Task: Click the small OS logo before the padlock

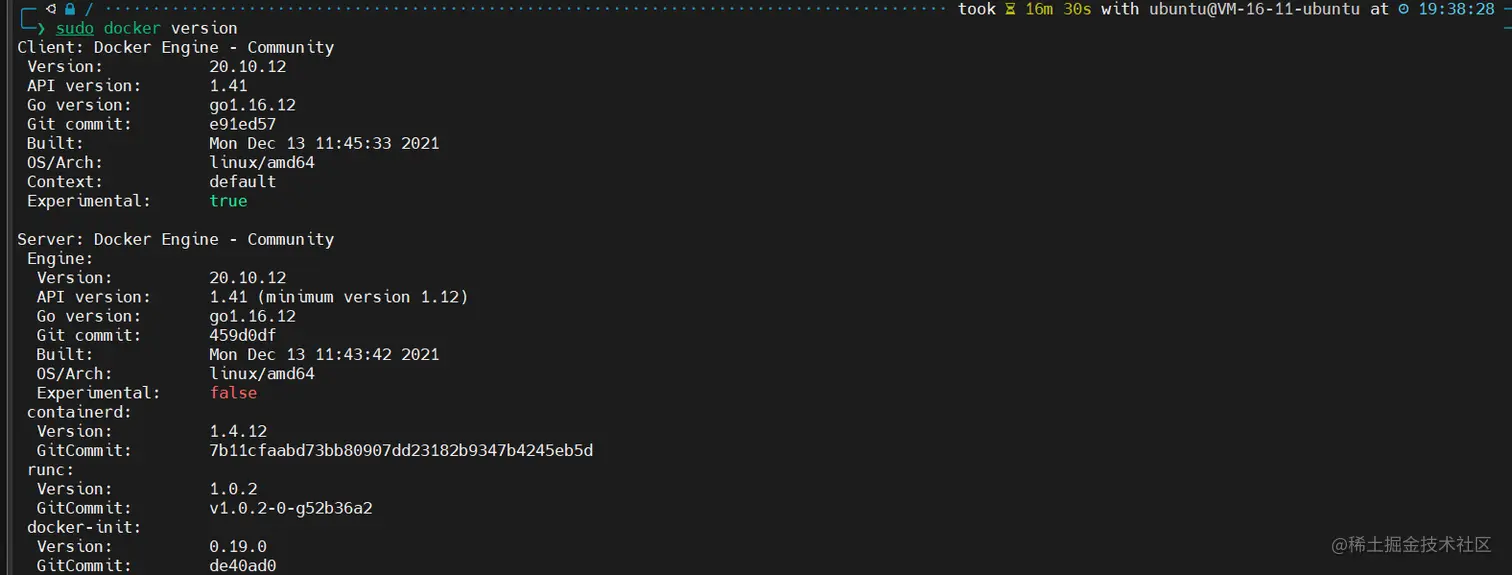Action: (x=51, y=9)
